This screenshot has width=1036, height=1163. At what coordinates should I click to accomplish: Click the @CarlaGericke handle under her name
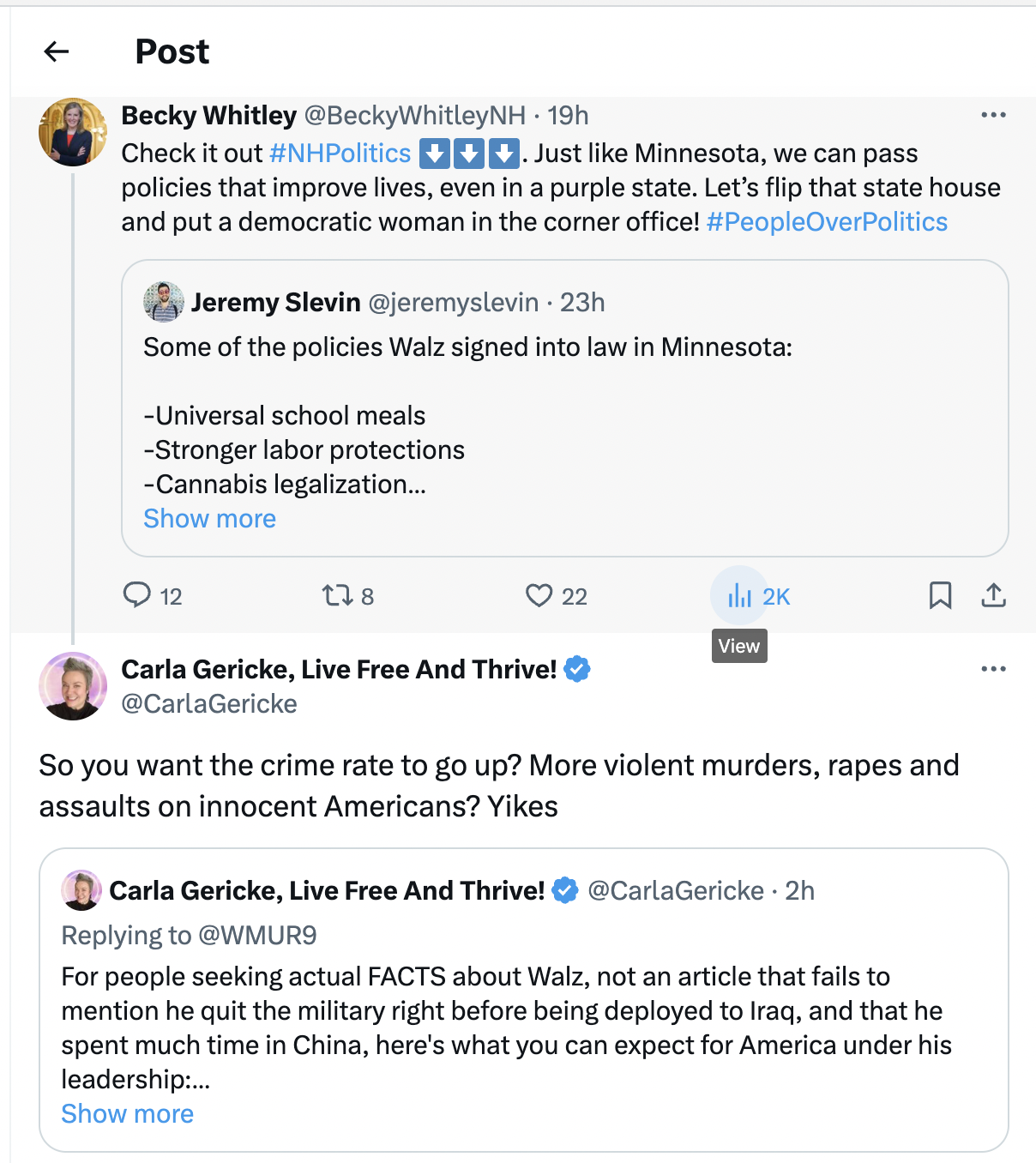click(209, 704)
